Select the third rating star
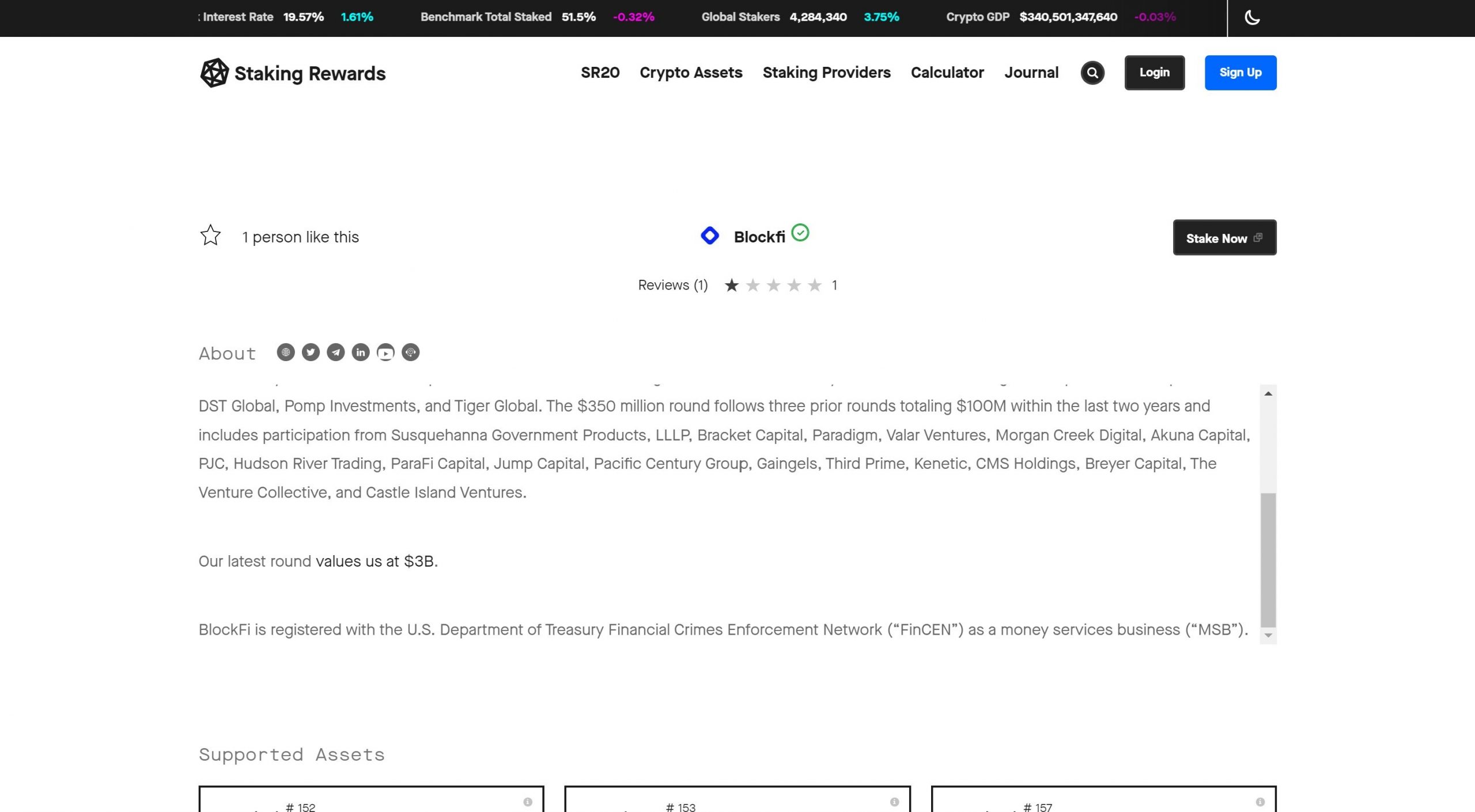This screenshot has height=812, width=1475. [x=773, y=285]
